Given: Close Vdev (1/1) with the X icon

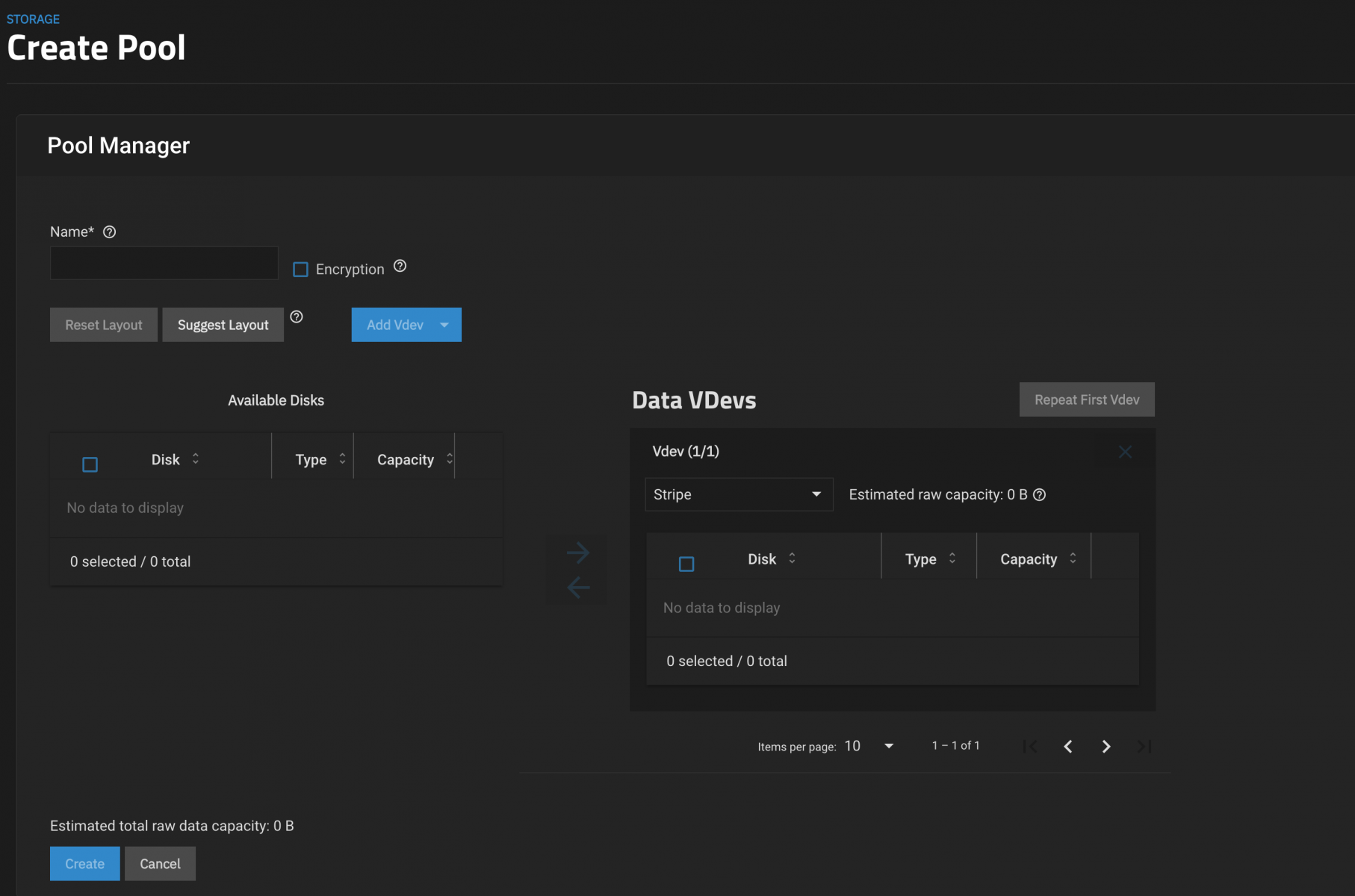Looking at the screenshot, I should (1125, 452).
